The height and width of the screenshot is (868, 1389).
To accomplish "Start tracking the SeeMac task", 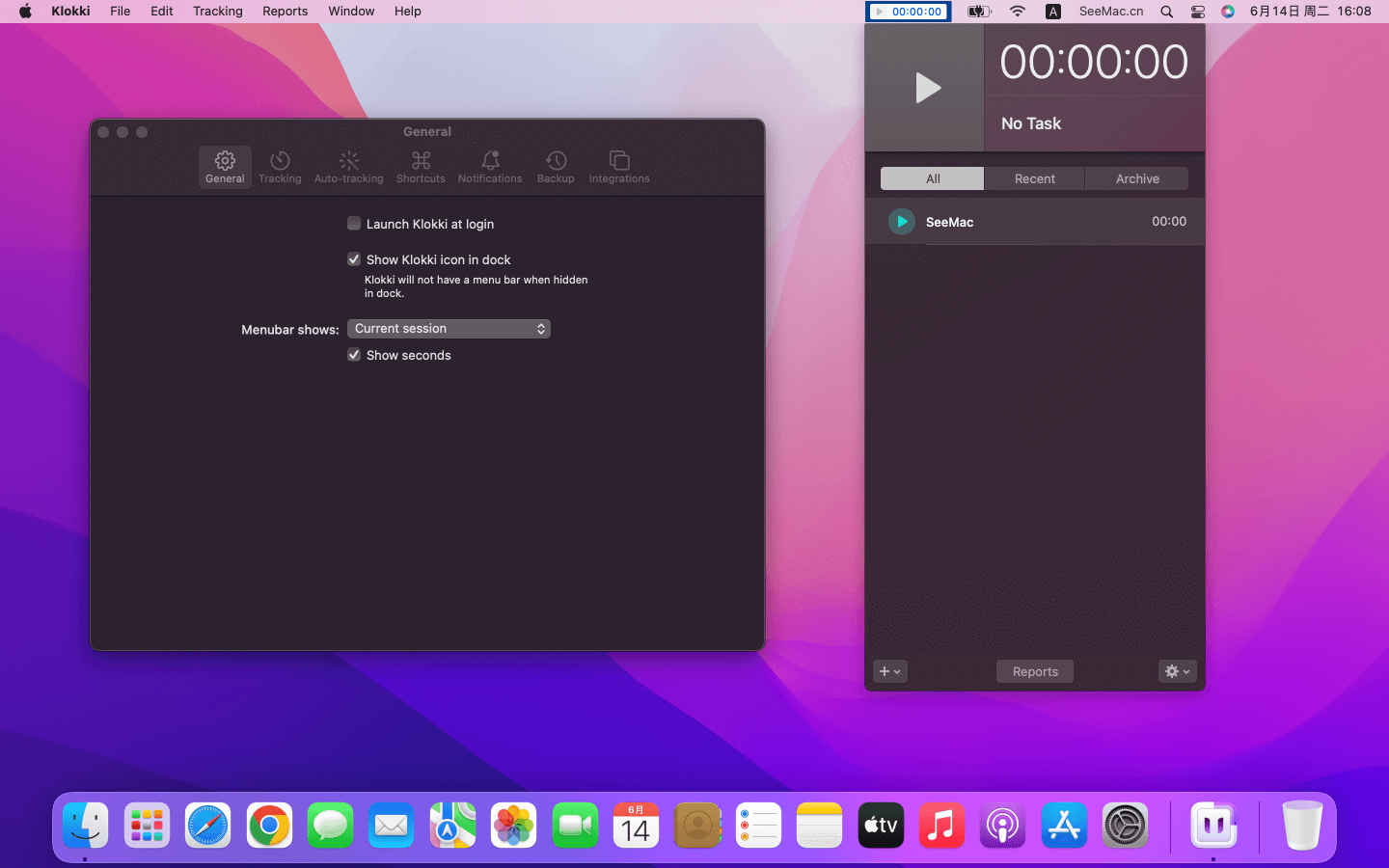I will [901, 222].
